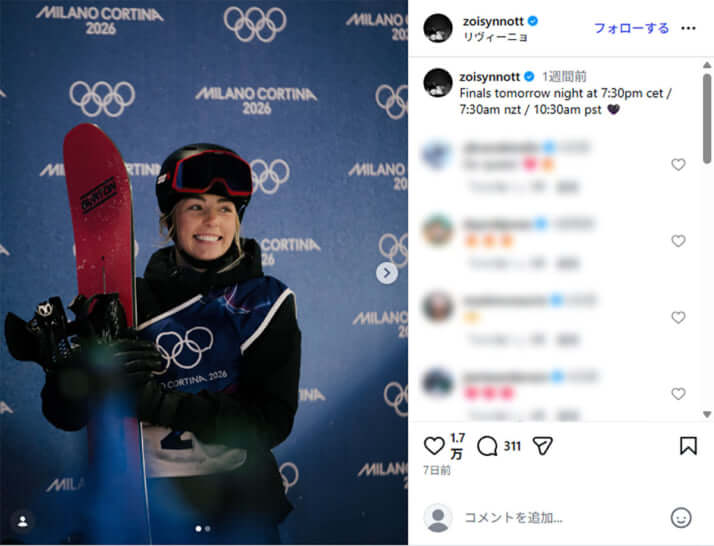Share the post with the paper plane icon
Viewport: 714px width, 546px height.
point(542,446)
